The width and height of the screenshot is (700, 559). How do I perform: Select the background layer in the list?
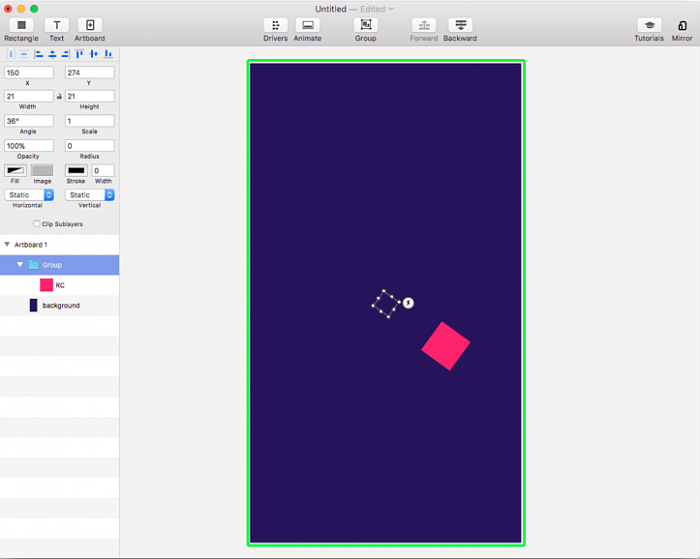pyautogui.click(x=60, y=305)
